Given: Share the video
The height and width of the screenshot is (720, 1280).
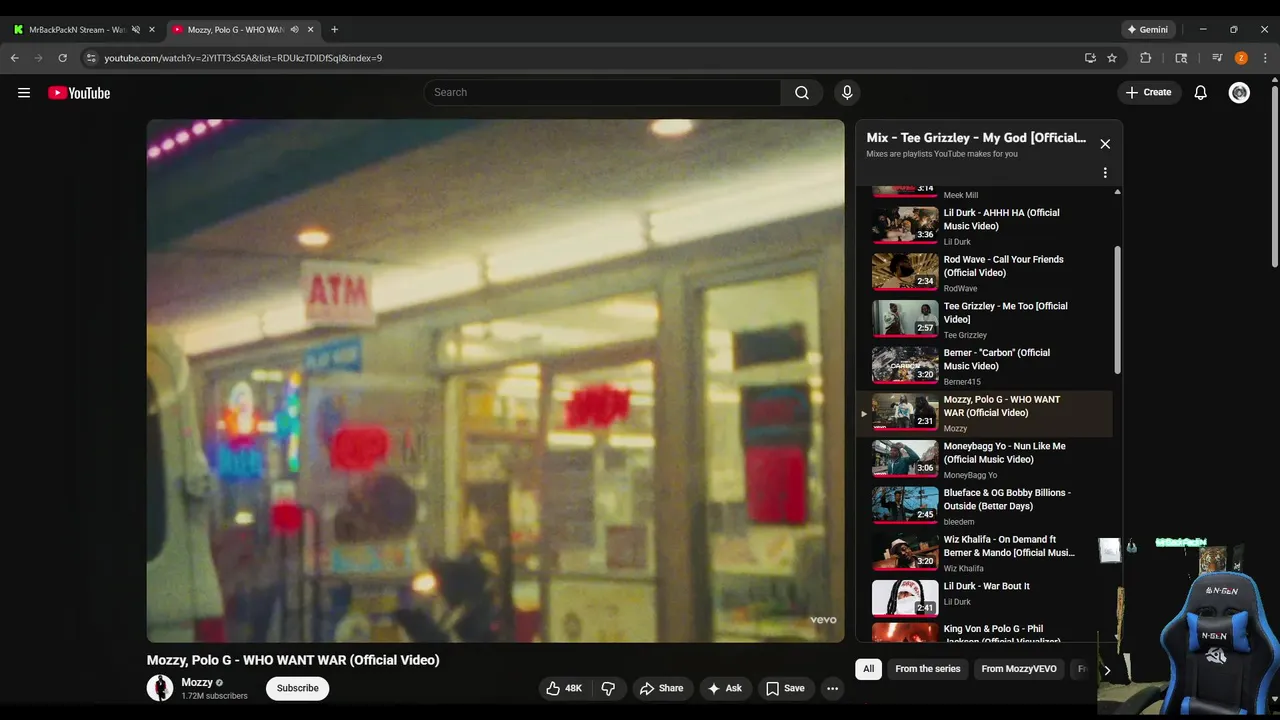Looking at the screenshot, I should (661, 688).
